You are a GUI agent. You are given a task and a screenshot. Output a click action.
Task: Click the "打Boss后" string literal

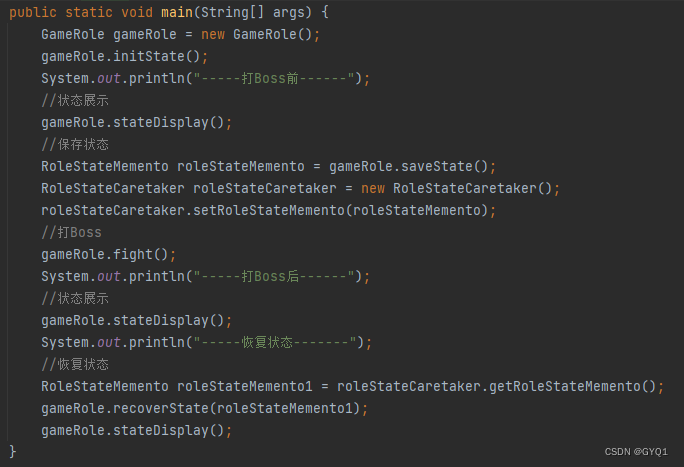tap(274, 276)
